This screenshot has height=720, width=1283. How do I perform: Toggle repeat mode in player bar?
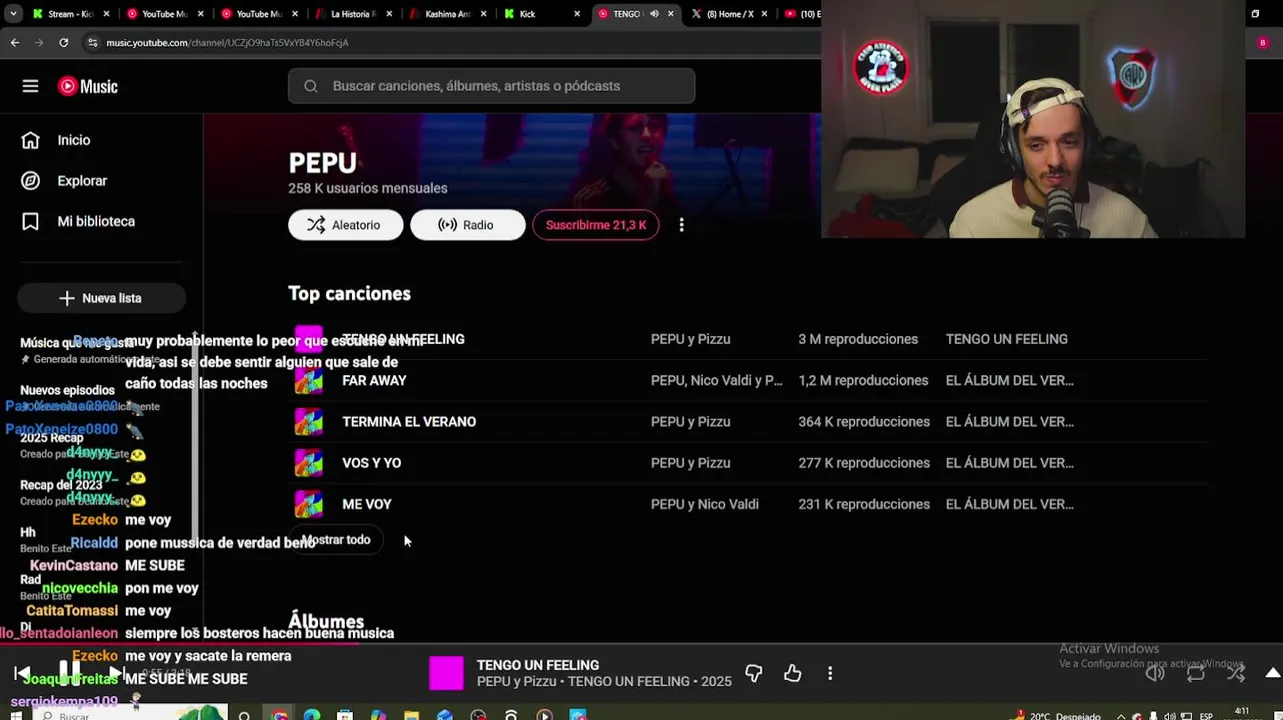[x=1196, y=673]
